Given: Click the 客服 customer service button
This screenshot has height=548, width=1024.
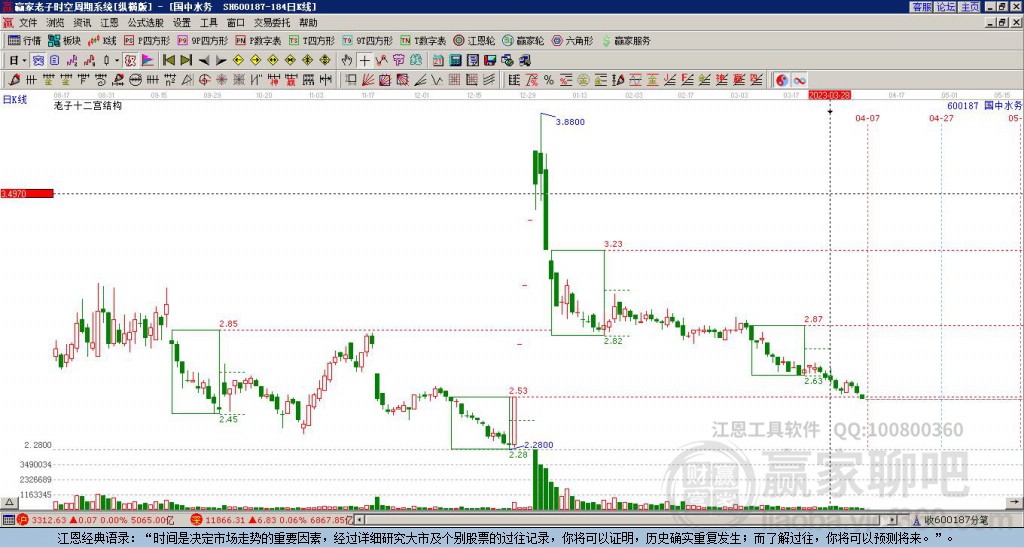Looking at the screenshot, I should click(921, 7).
